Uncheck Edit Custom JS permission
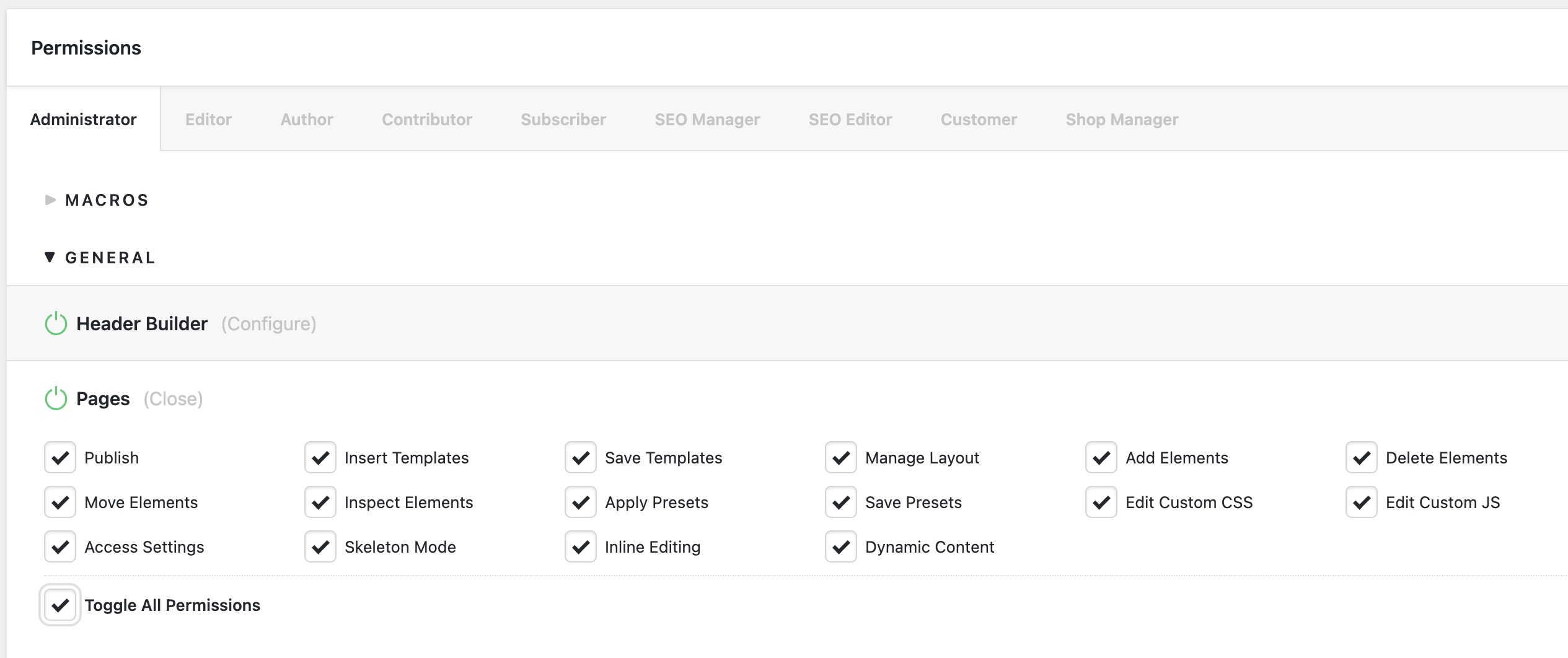Screen dimensions: 1568x658 point(1362,502)
